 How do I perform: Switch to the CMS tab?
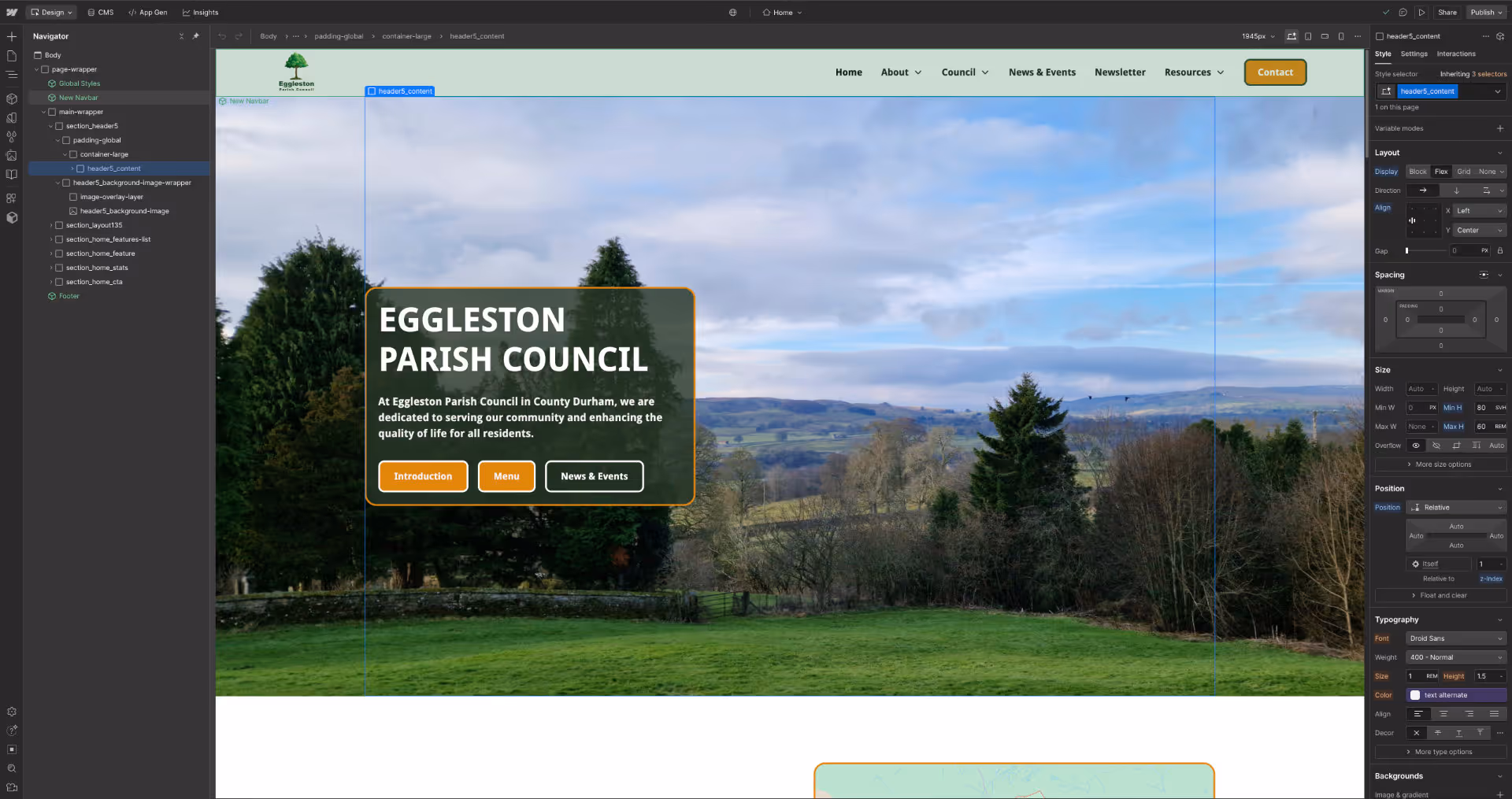(x=101, y=13)
